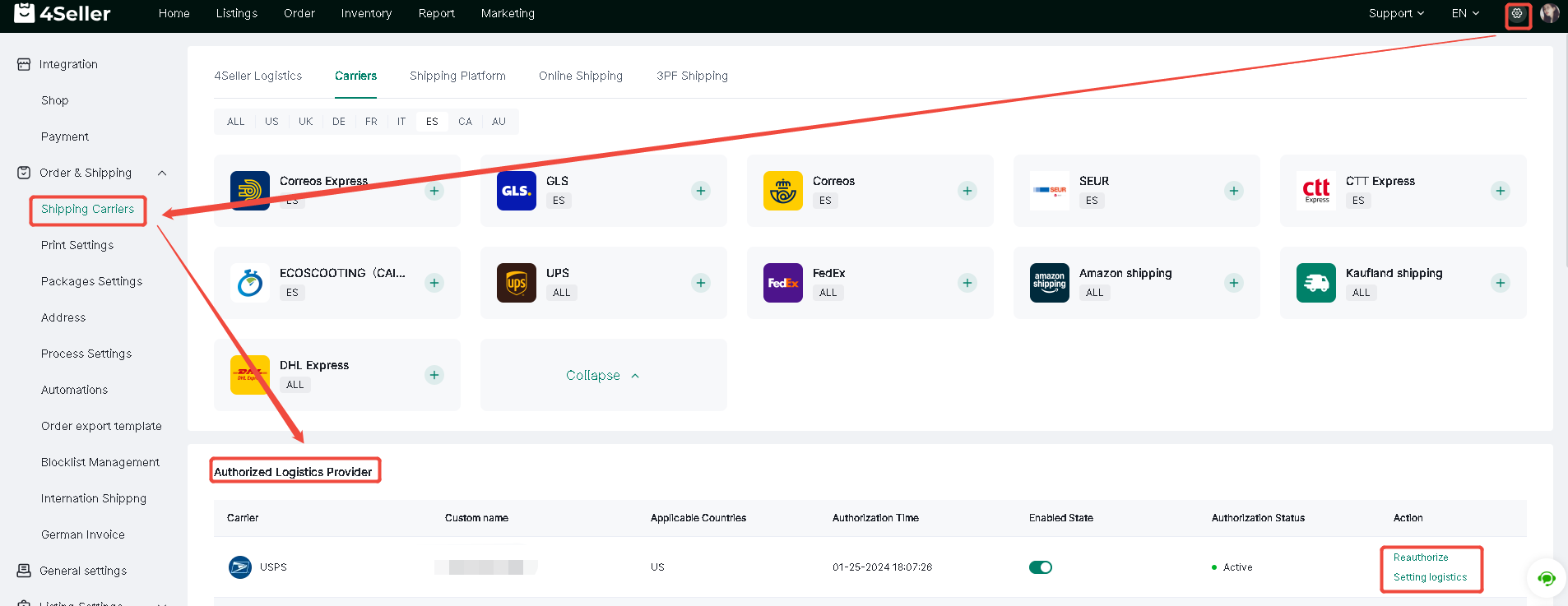This screenshot has height=606, width=1568.
Task: Filter carriers by ALL countries
Action: click(x=236, y=122)
